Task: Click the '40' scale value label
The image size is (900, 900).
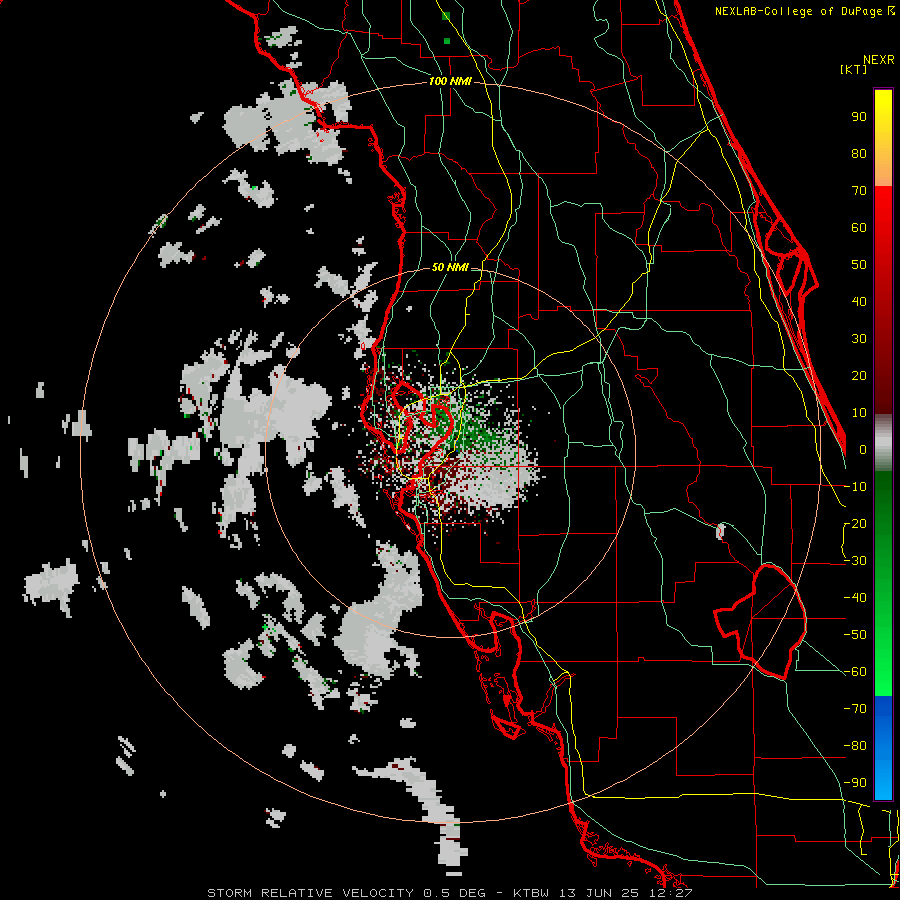Action: coord(859,301)
